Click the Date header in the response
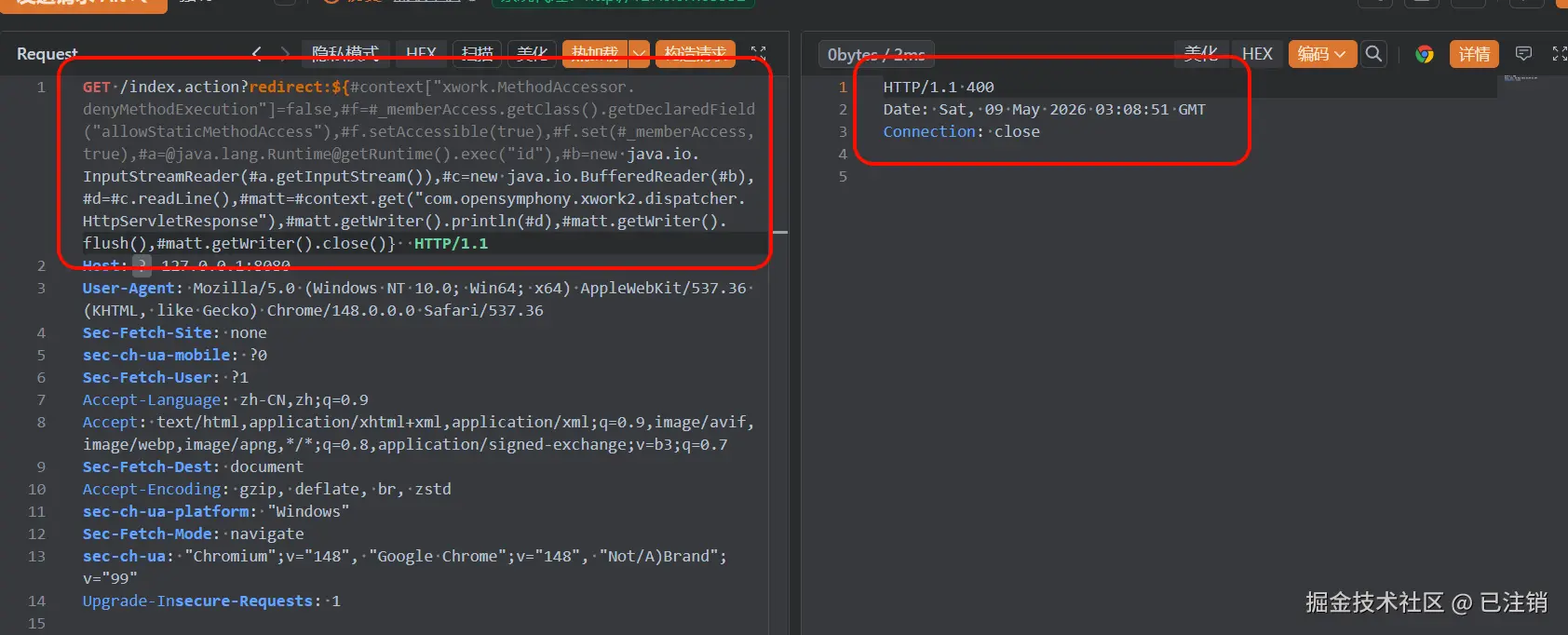 click(x=1044, y=109)
